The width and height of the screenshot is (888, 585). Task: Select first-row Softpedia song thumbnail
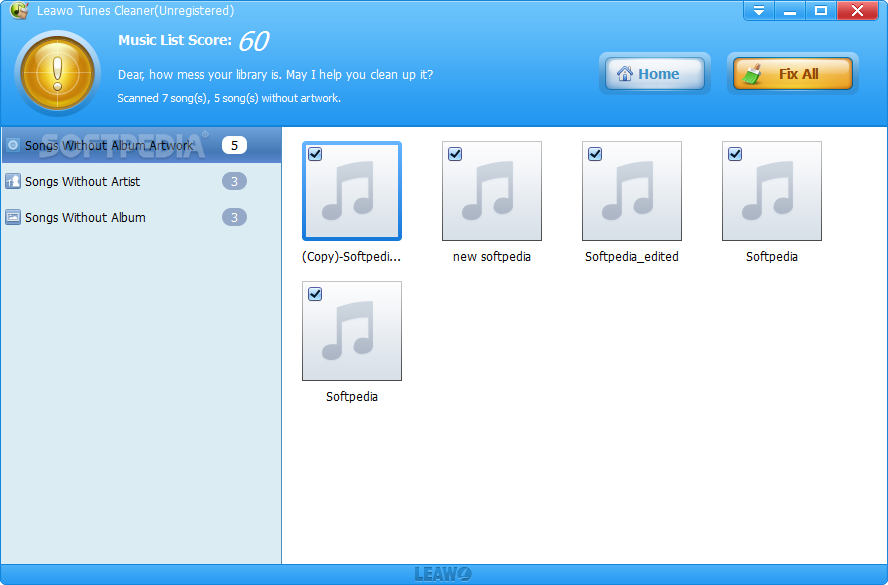pos(771,191)
